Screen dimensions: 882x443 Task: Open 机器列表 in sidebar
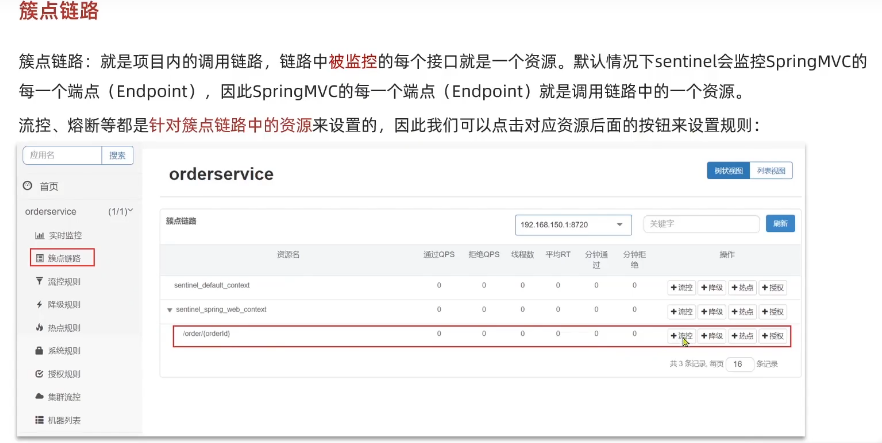[64, 420]
